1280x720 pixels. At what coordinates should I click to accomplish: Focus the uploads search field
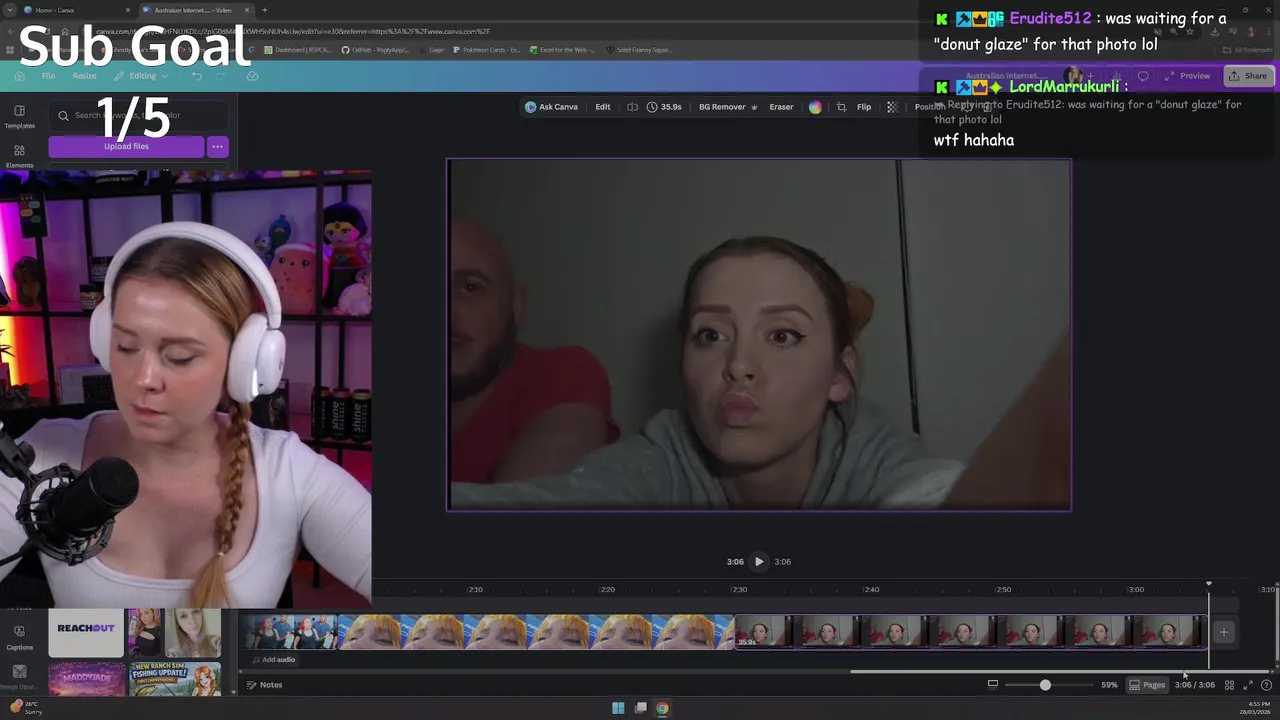[138, 115]
